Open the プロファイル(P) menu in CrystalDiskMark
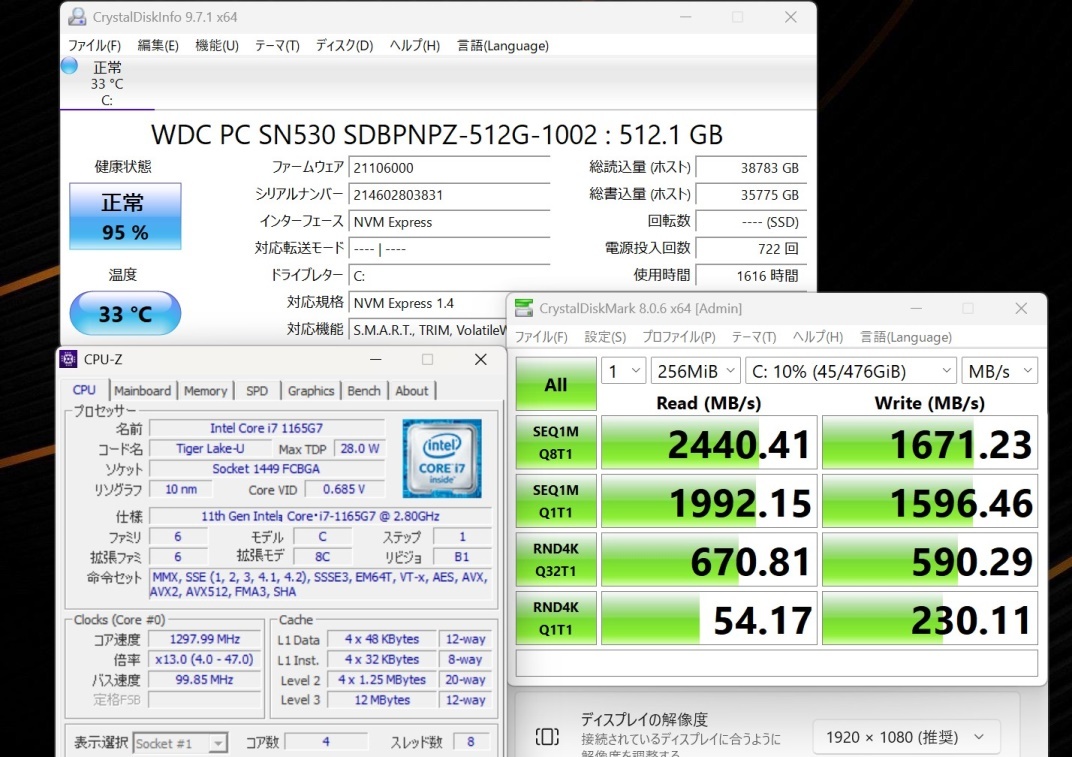 (x=678, y=337)
